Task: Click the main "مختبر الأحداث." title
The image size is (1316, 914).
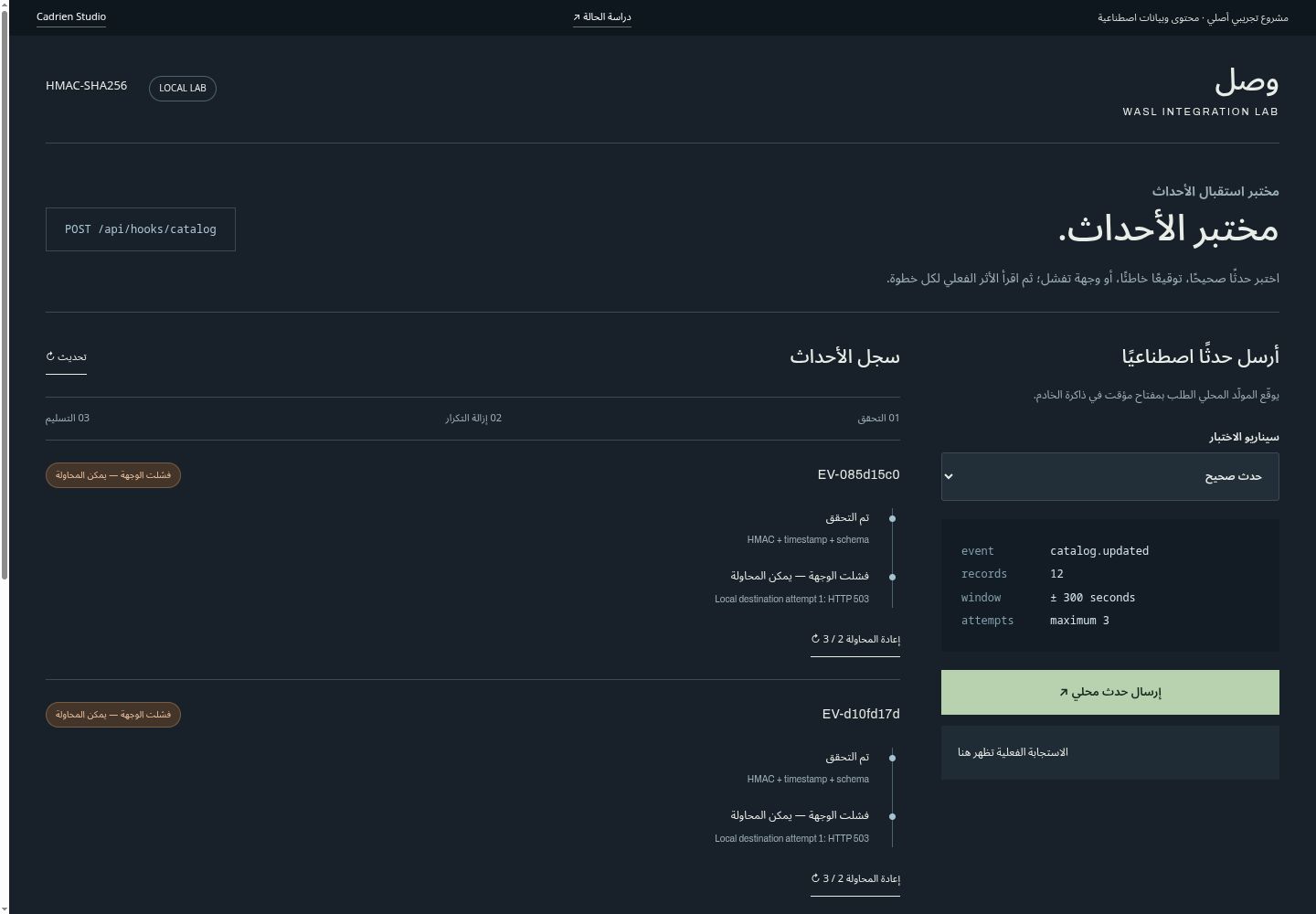Action: tap(1169, 228)
